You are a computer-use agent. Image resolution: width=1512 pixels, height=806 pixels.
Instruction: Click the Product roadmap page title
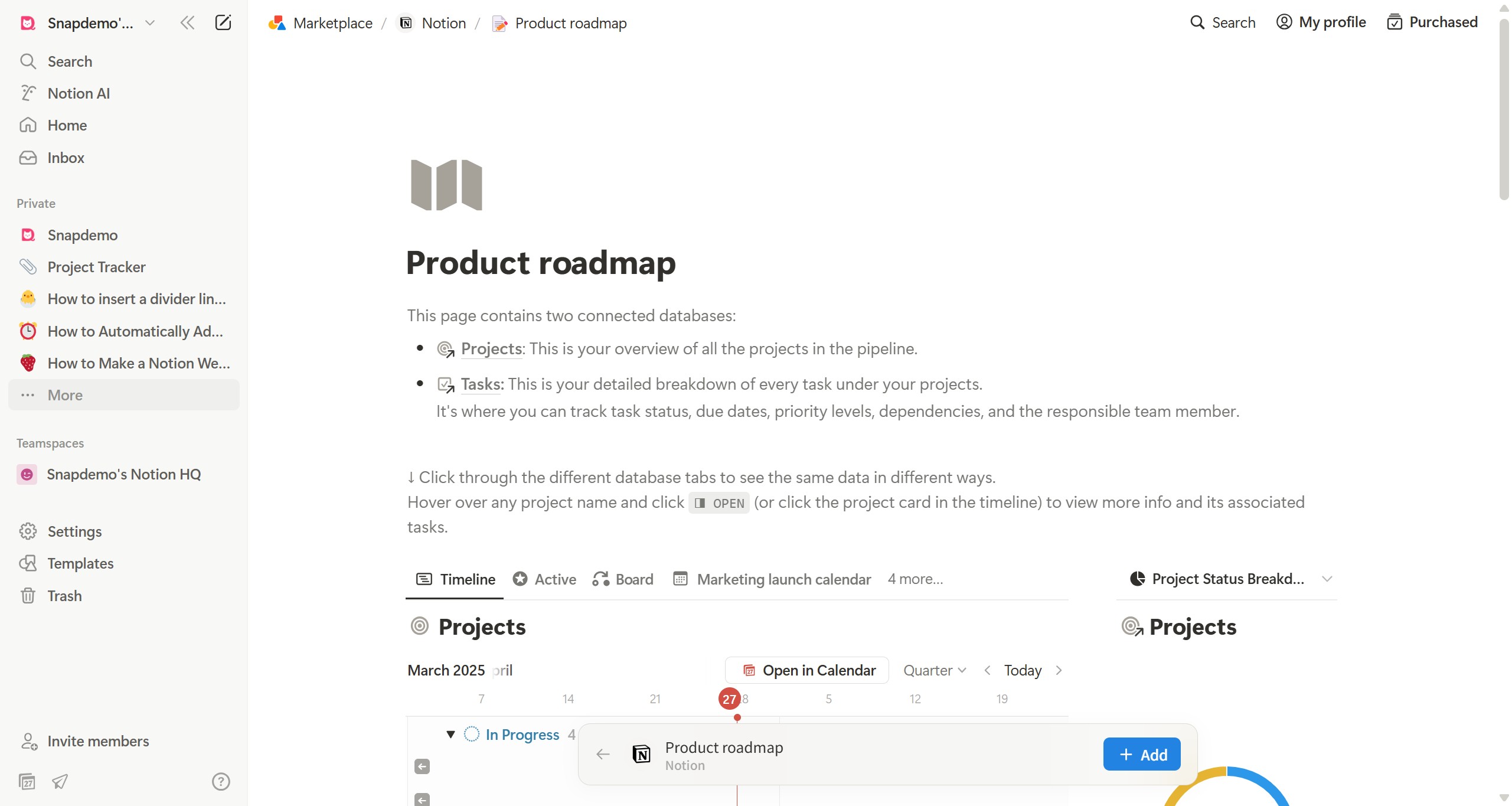[x=541, y=262]
